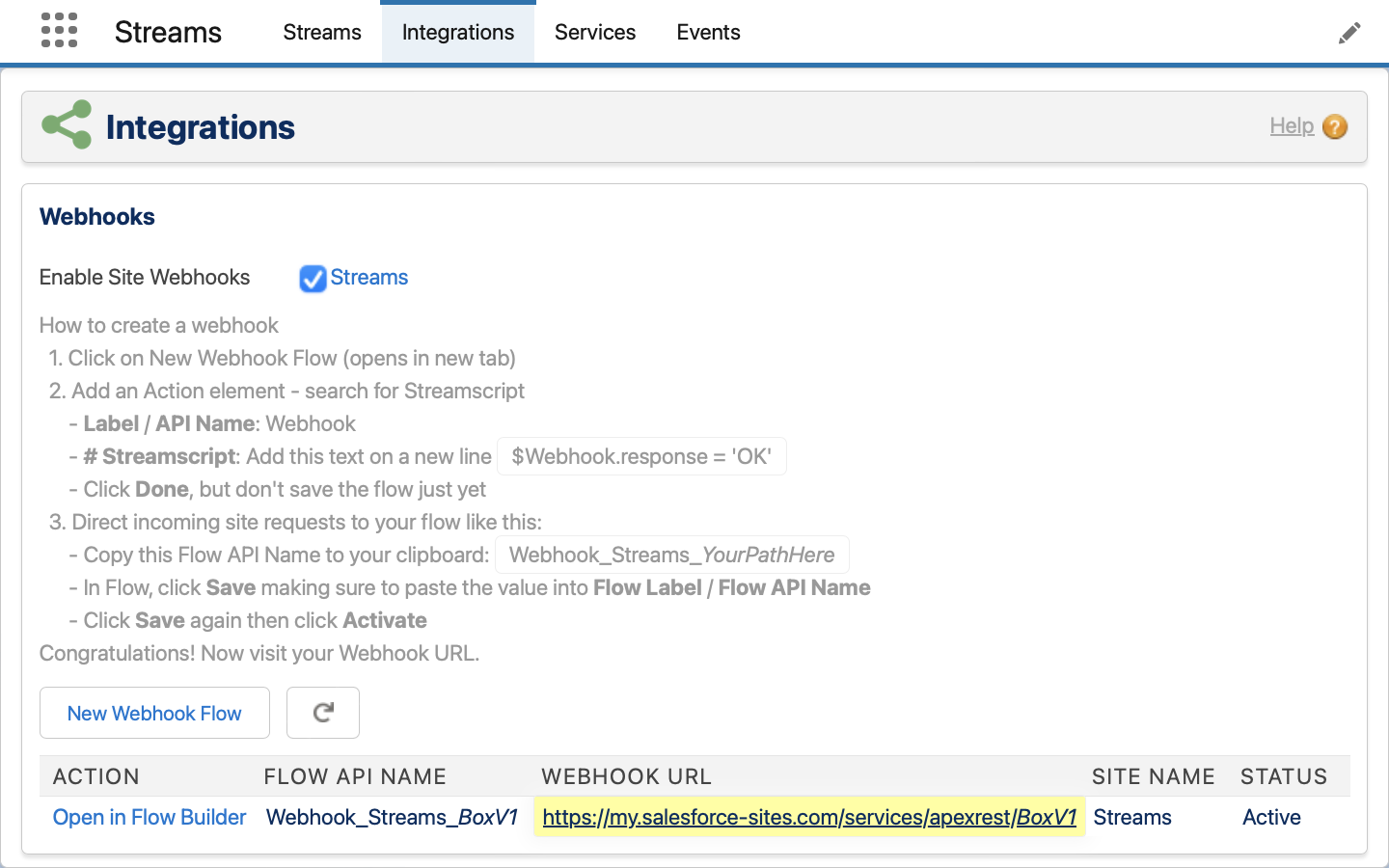Screen dimensions: 1389x868
Task: Go to the Services tab
Action: click(x=595, y=32)
